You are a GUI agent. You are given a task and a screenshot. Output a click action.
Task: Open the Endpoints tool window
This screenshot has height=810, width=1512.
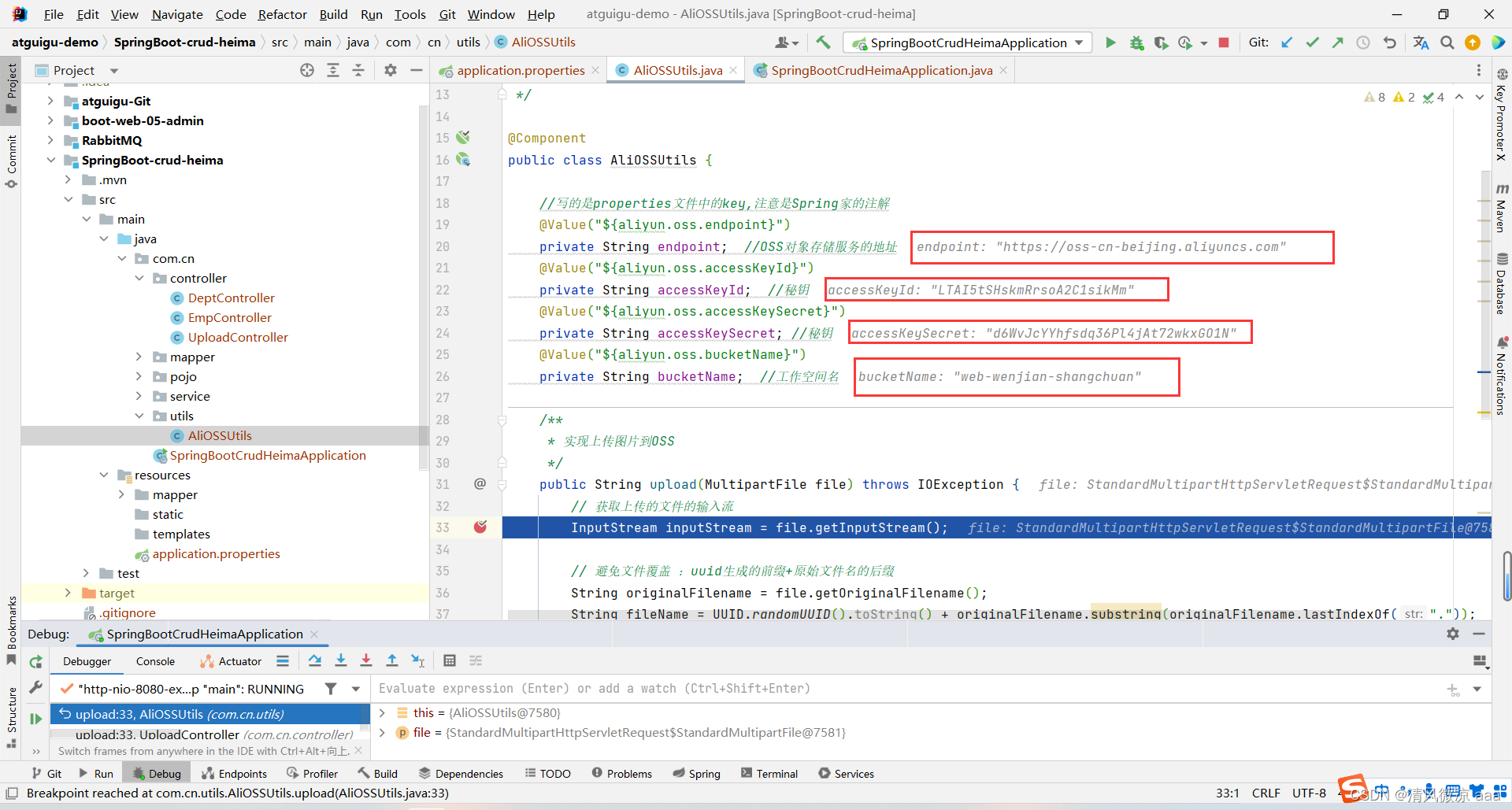234,774
